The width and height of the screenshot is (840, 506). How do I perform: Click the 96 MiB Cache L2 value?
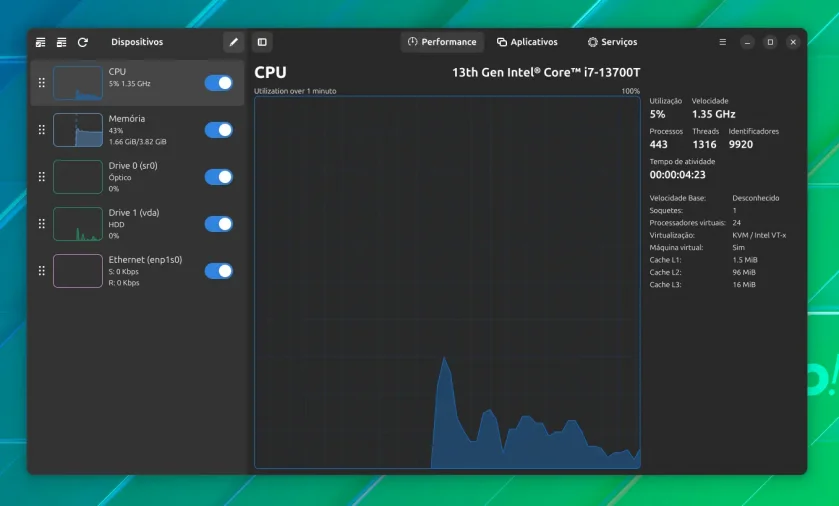click(x=744, y=272)
